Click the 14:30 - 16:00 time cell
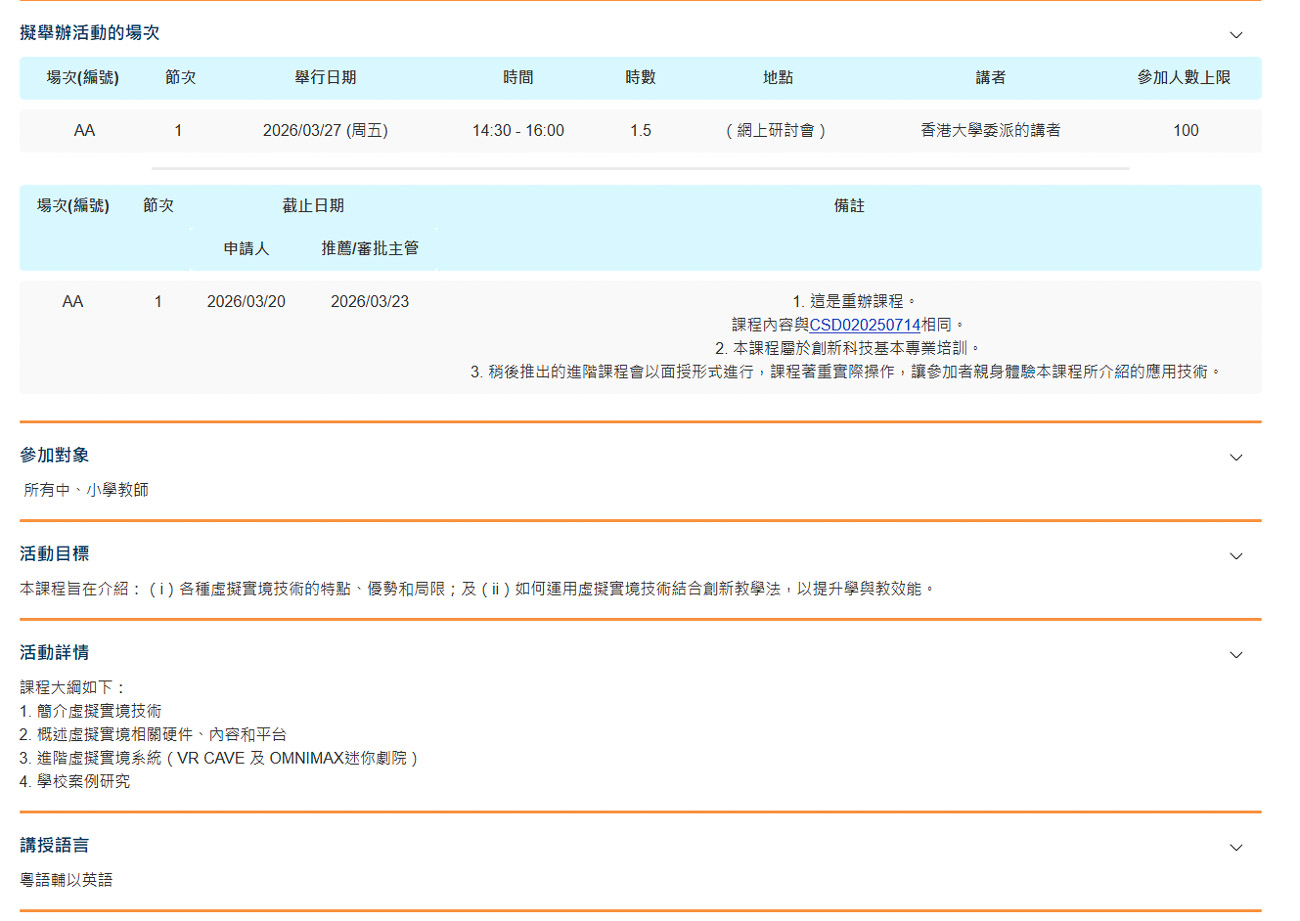This screenshot has height=921, width=1300. tap(518, 130)
